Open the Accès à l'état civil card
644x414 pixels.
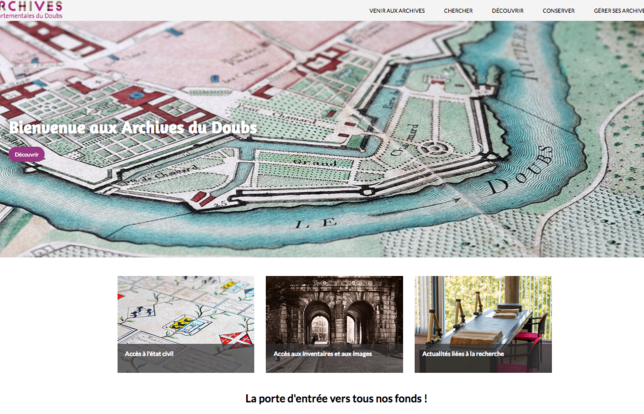pyautogui.click(x=186, y=324)
